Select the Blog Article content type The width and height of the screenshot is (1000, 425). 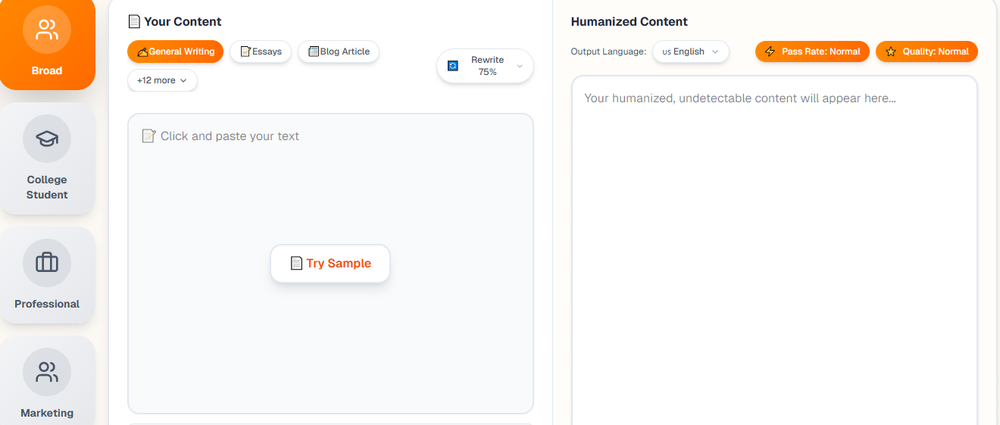(338, 51)
